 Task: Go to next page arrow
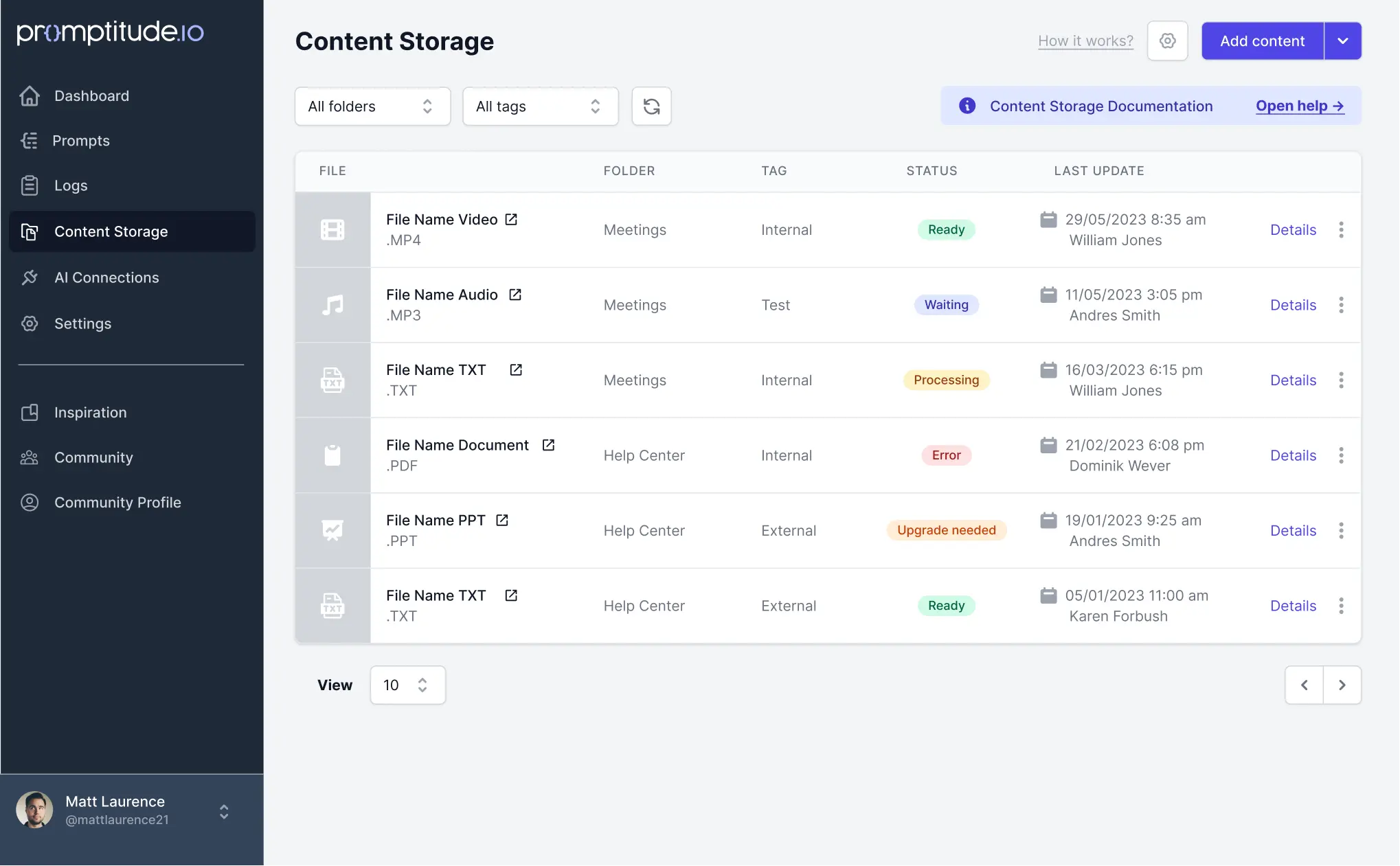pos(1342,685)
